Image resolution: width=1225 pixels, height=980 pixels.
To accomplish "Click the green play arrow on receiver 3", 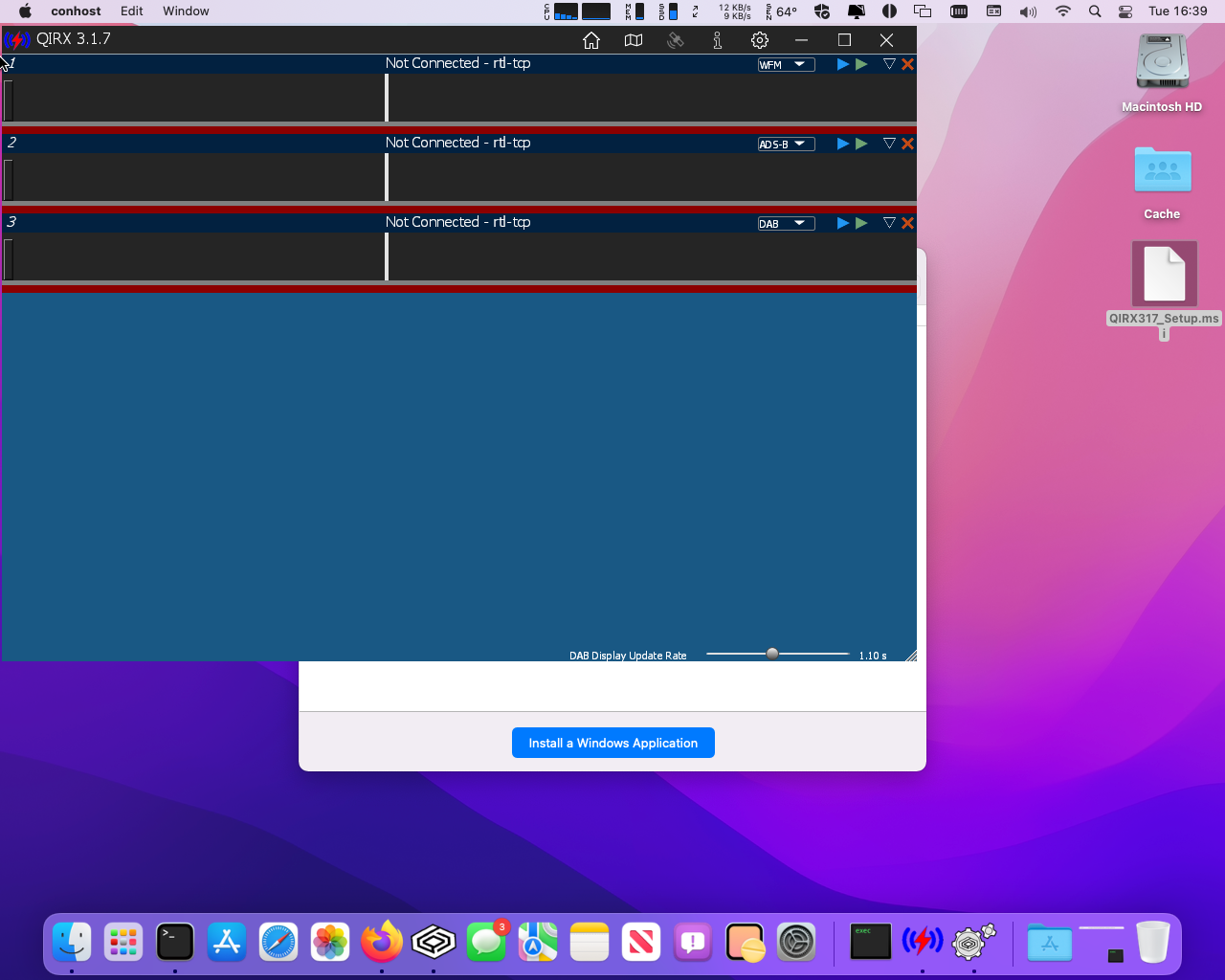I will (x=861, y=223).
